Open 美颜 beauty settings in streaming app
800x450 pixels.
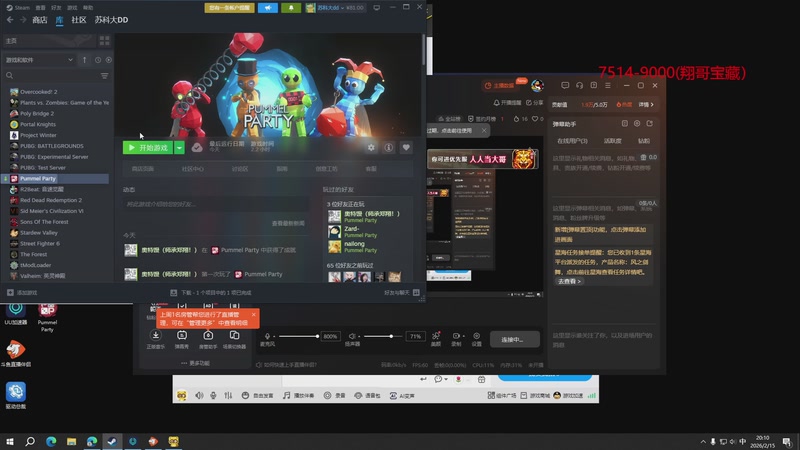pyautogui.click(x=436, y=339)
